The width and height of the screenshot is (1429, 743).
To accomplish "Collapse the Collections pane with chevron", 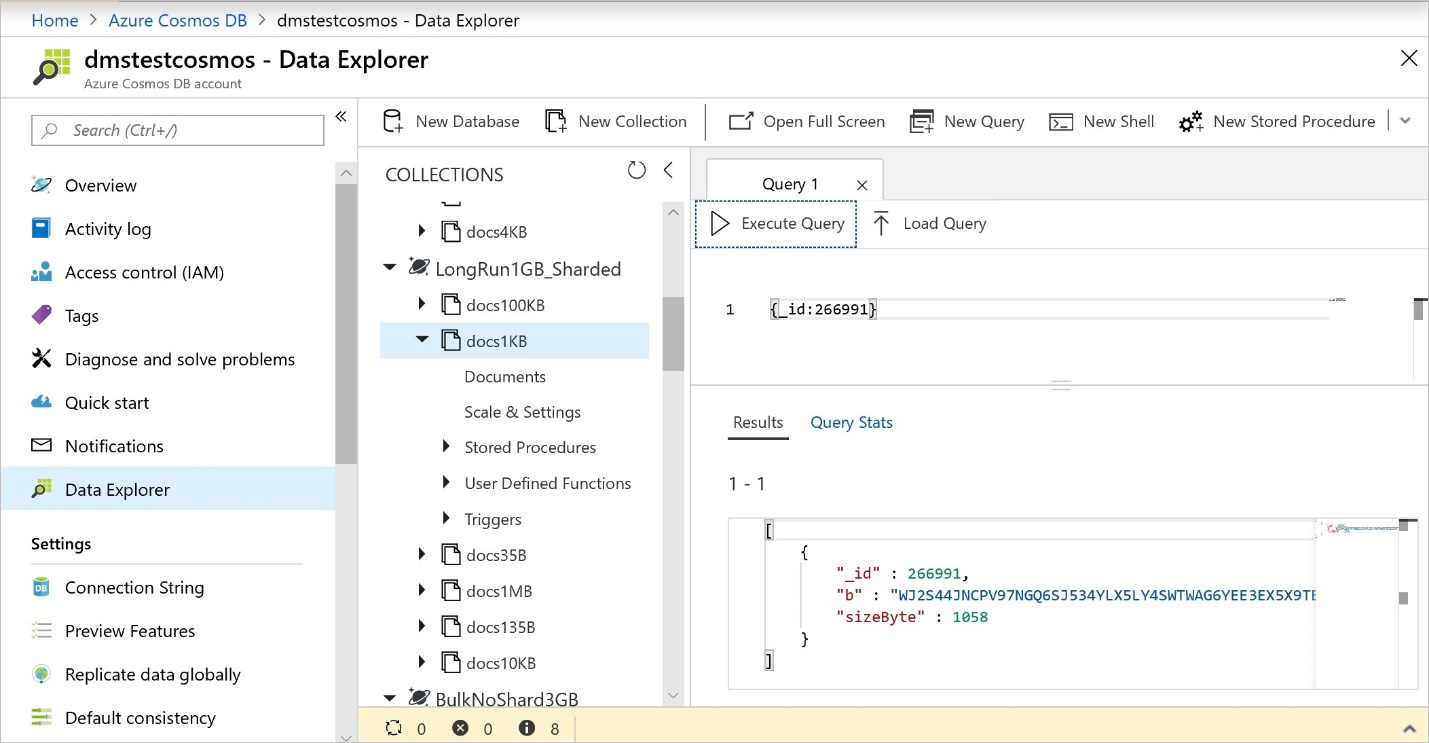I will pyautogui.click(x=669, y=170).
